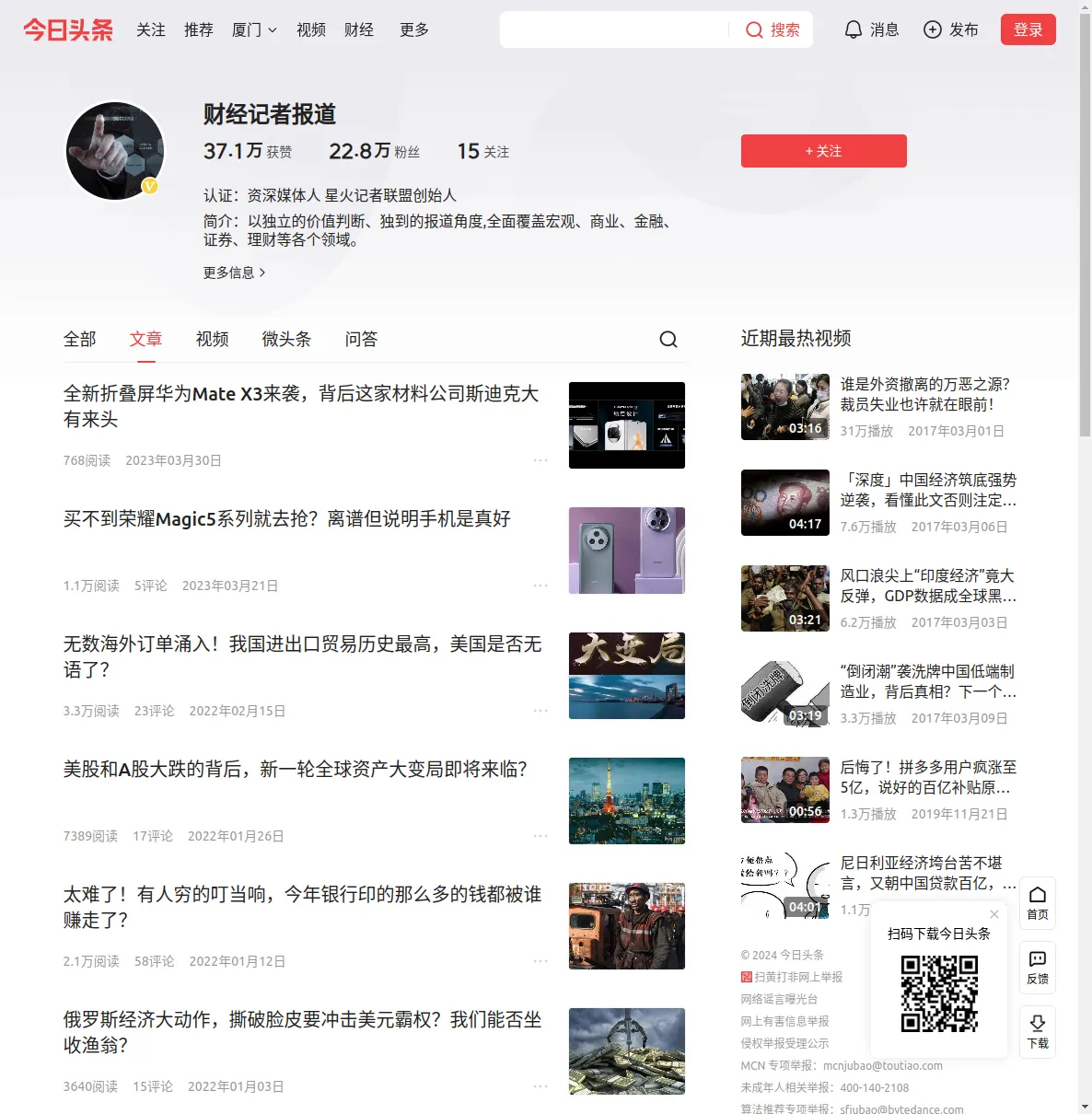Open video title 尼日利亚经济垮台苦不堪言
Screen dimensions: 1092x1114
[x=929, y=873]
